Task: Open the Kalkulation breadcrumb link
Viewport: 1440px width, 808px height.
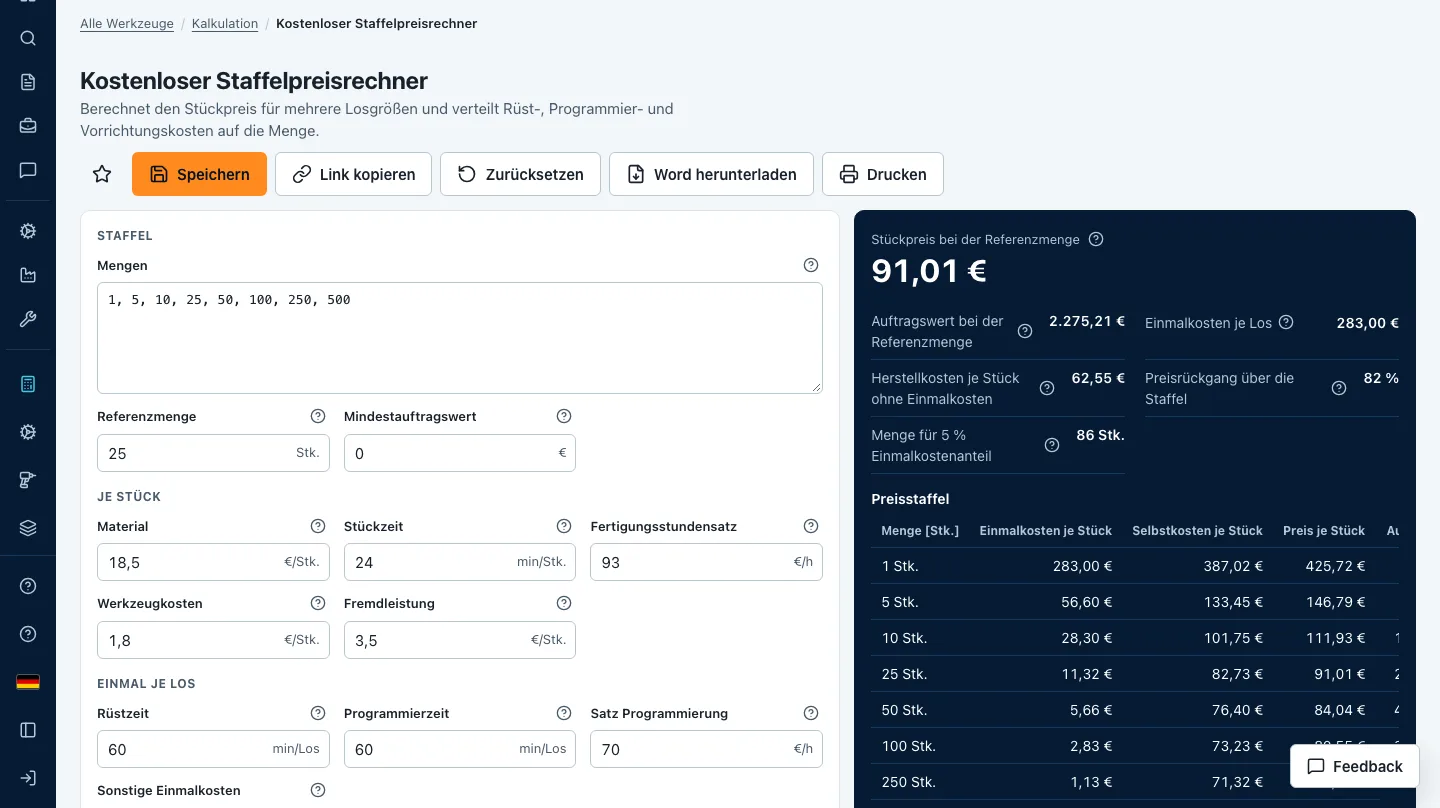Action: (225, 23)
